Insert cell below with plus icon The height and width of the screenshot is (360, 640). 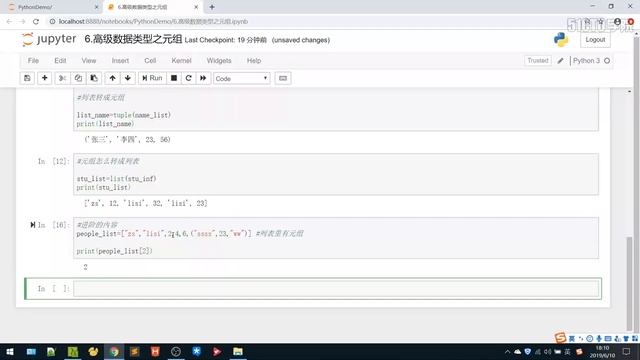click(44, 78)
